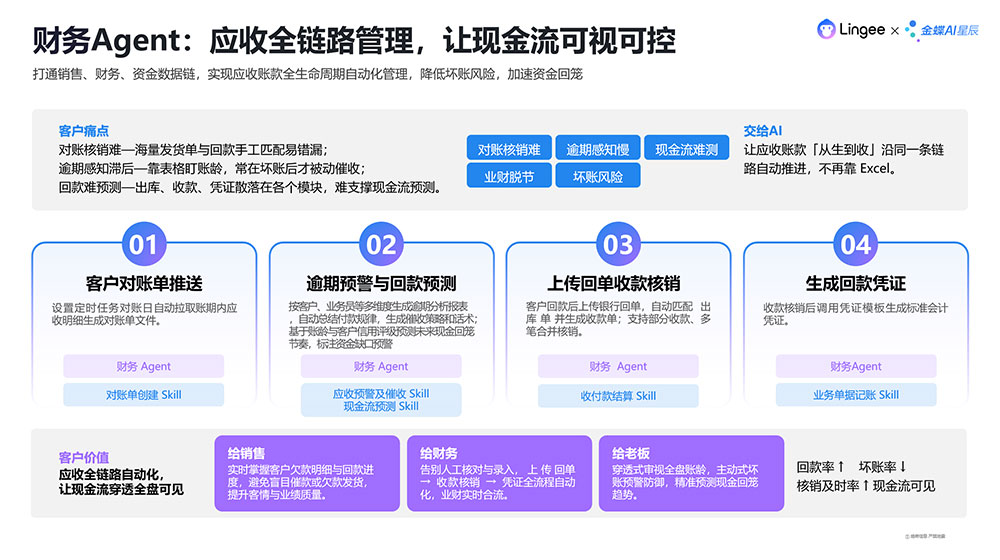Select the 01 step number circle
1000x560 pixels.
click(x=143, y=244)
